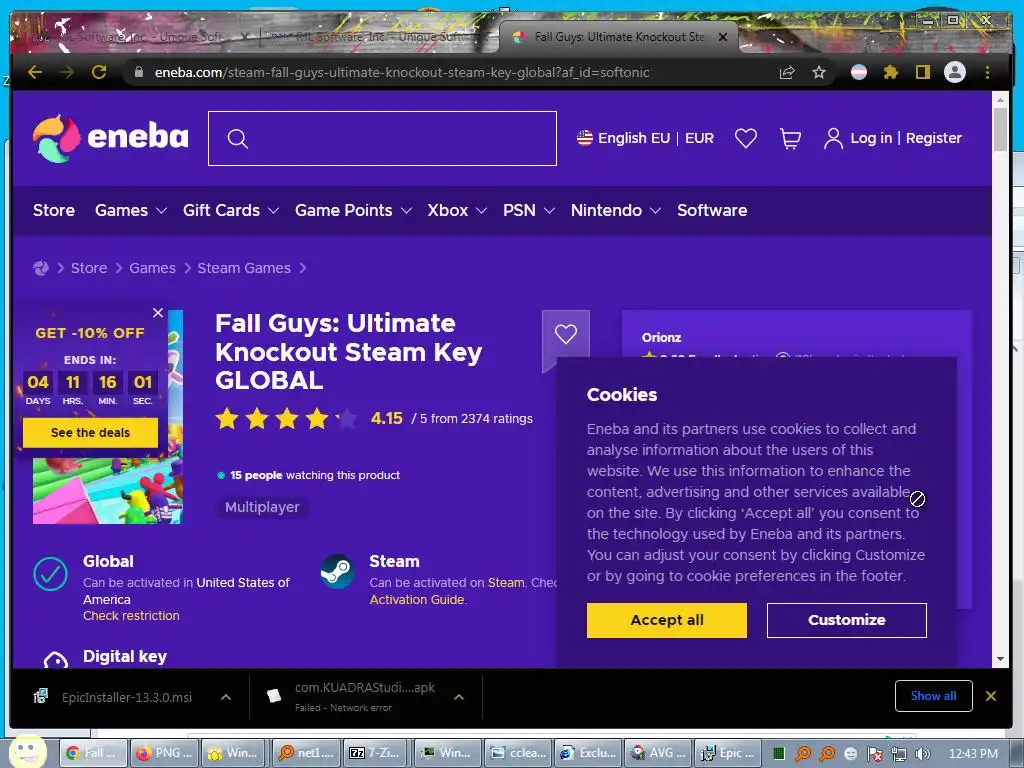Open the browser extensions puzzle icon
1024x768 pixels.
(x=890, y=72)
